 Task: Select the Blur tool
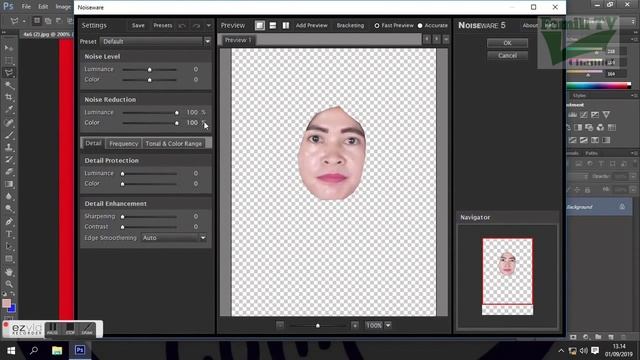click(x=9, y=196)
